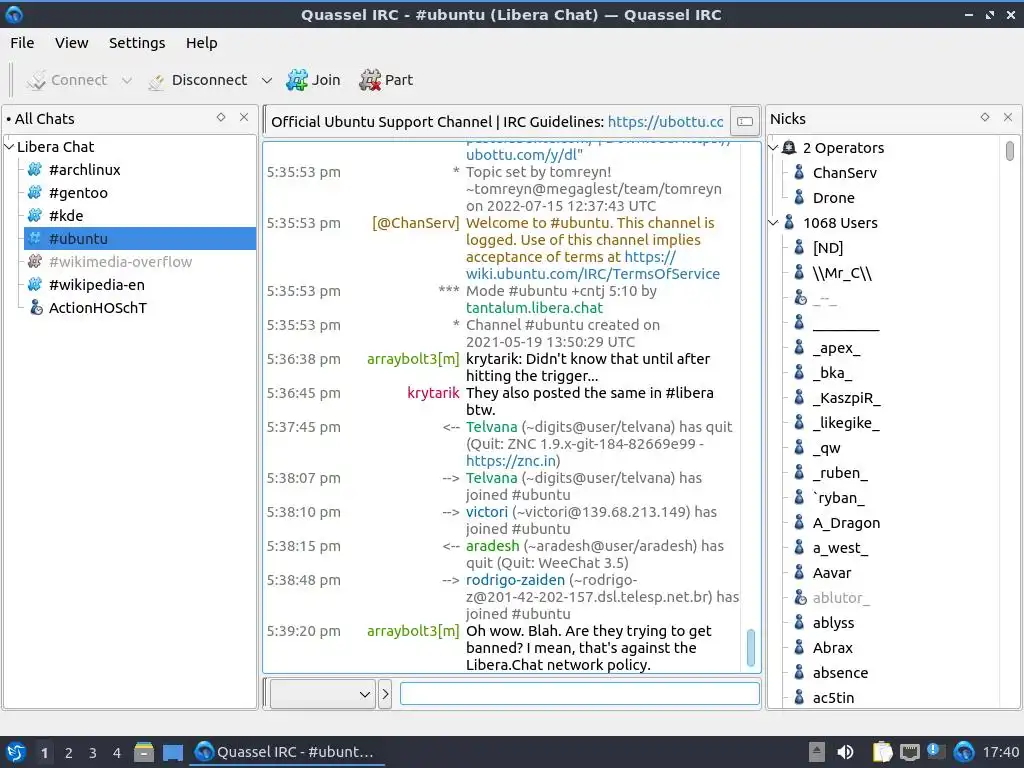Select _bka_ user in Nicks list
Screen dimensions: 1024x768
click(x=832, y=373)
